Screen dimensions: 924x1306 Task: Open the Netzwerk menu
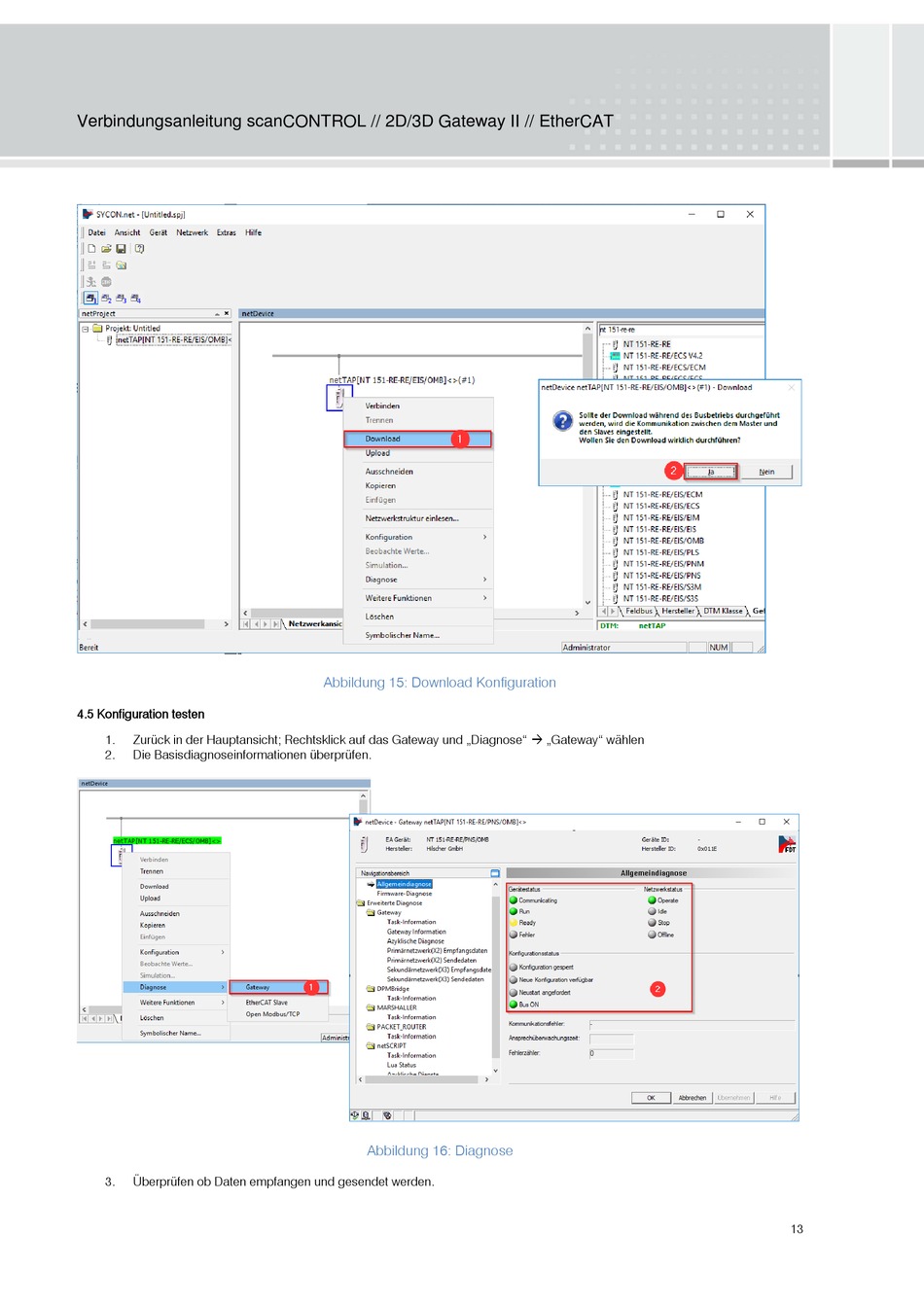pos(193,233)
